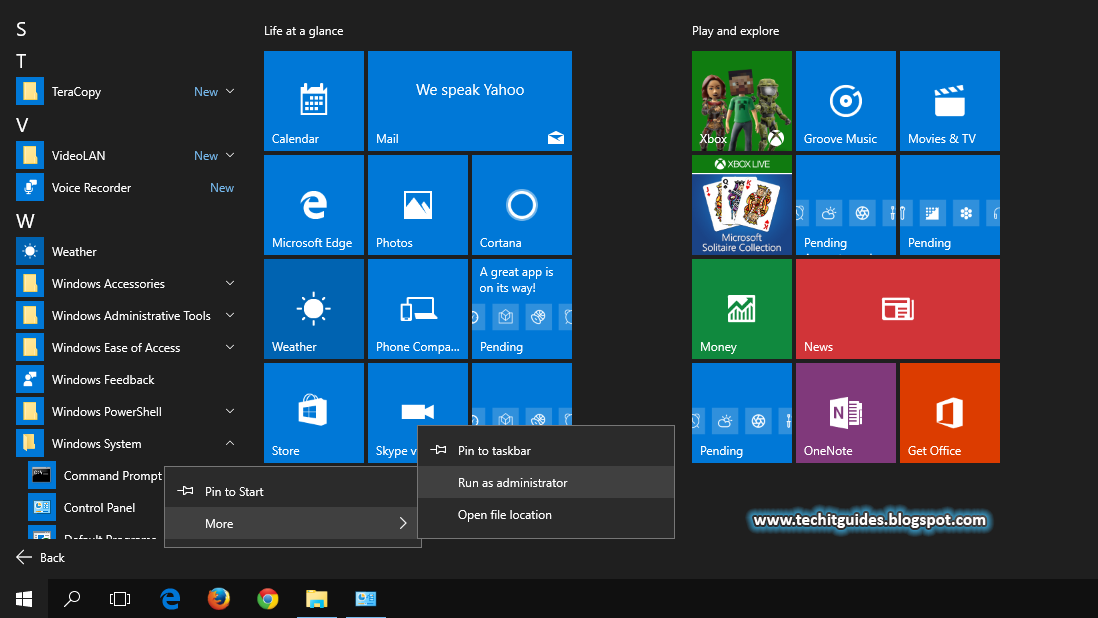Open Cortana from the Start menu
Screen dimensions: 1098x618
(x=521, y=205)
